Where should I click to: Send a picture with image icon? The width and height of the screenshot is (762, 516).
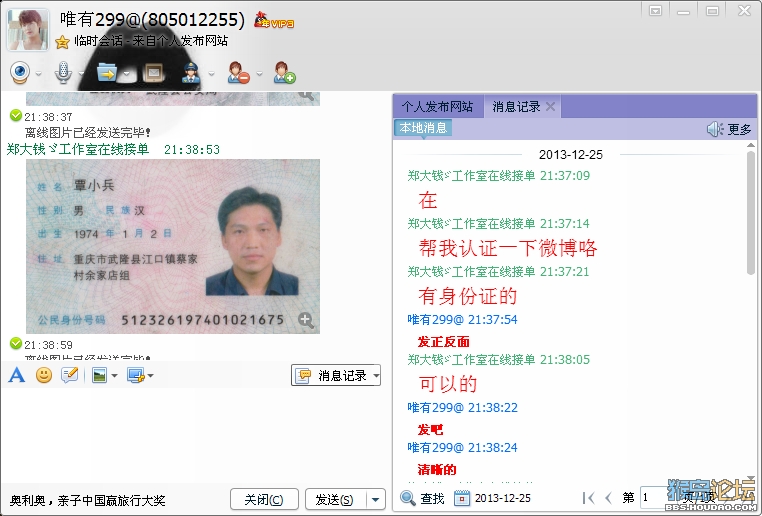pyautogui.click(x=99, y=375)
